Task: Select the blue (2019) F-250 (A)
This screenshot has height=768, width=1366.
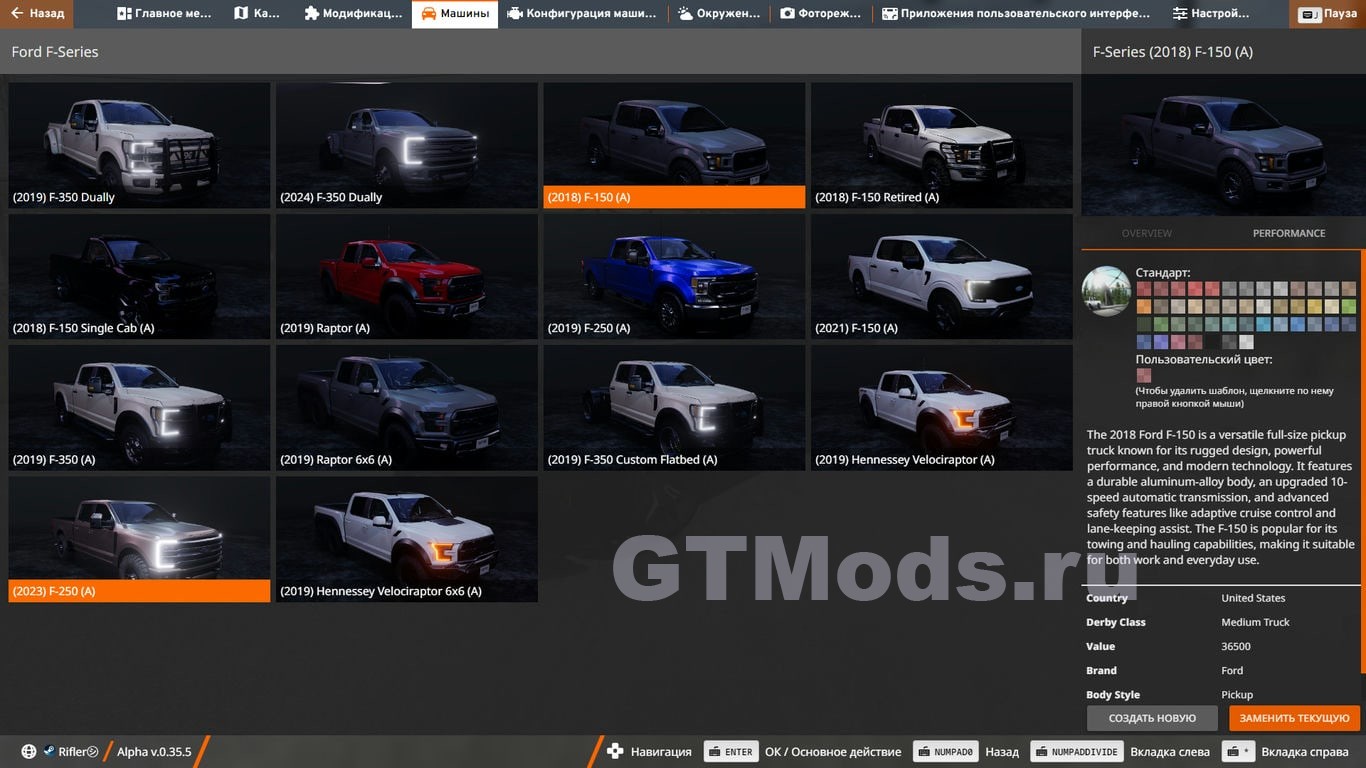Action: point(674,276)
